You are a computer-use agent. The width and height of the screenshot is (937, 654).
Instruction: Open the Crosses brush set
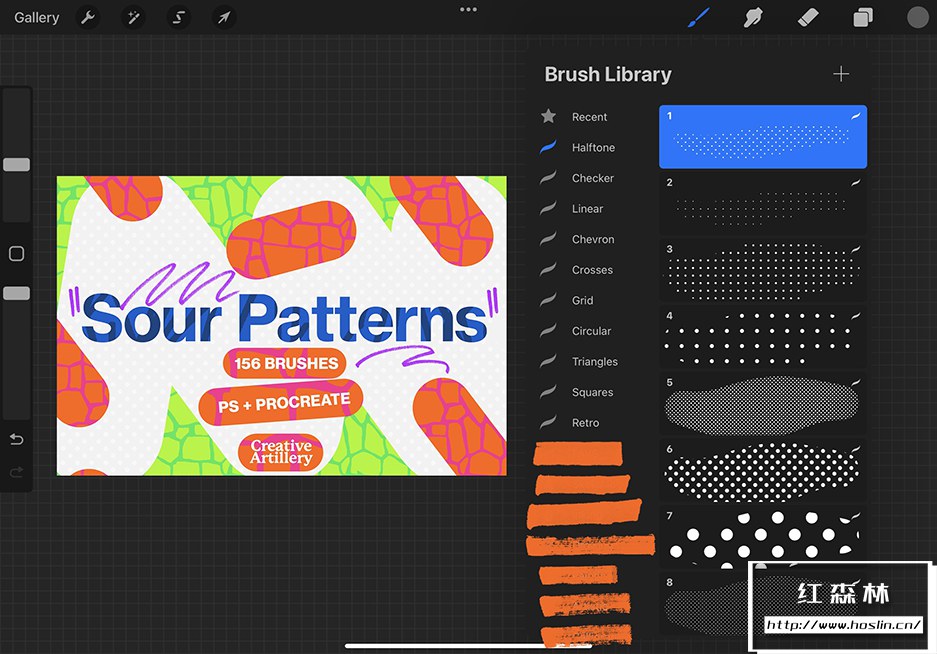point(592,270)
